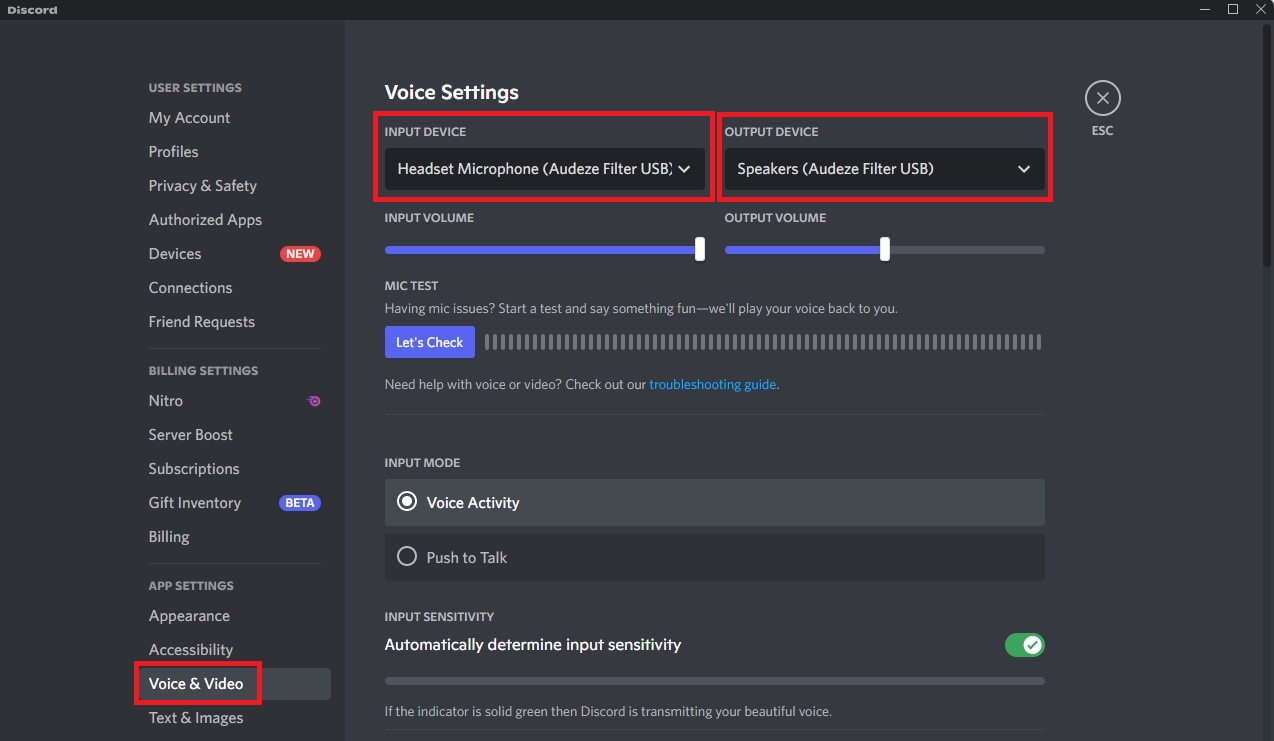Image resolution: width=1274 pixels, height=741 pixels.
Task: Click the mic test level meter
Action: (763, 342)
